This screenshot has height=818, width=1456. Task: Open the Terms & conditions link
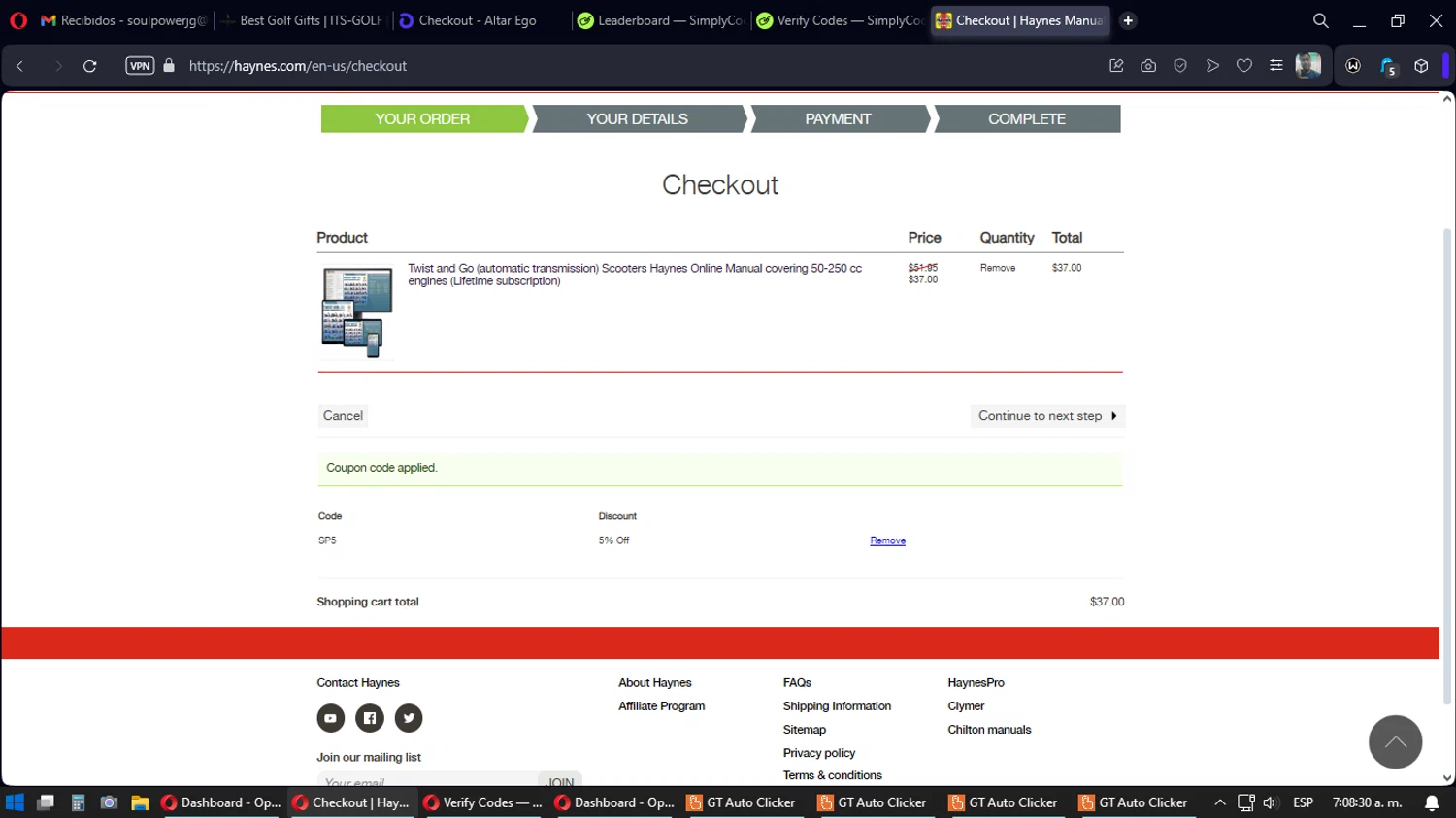click(x=833, y=775)
